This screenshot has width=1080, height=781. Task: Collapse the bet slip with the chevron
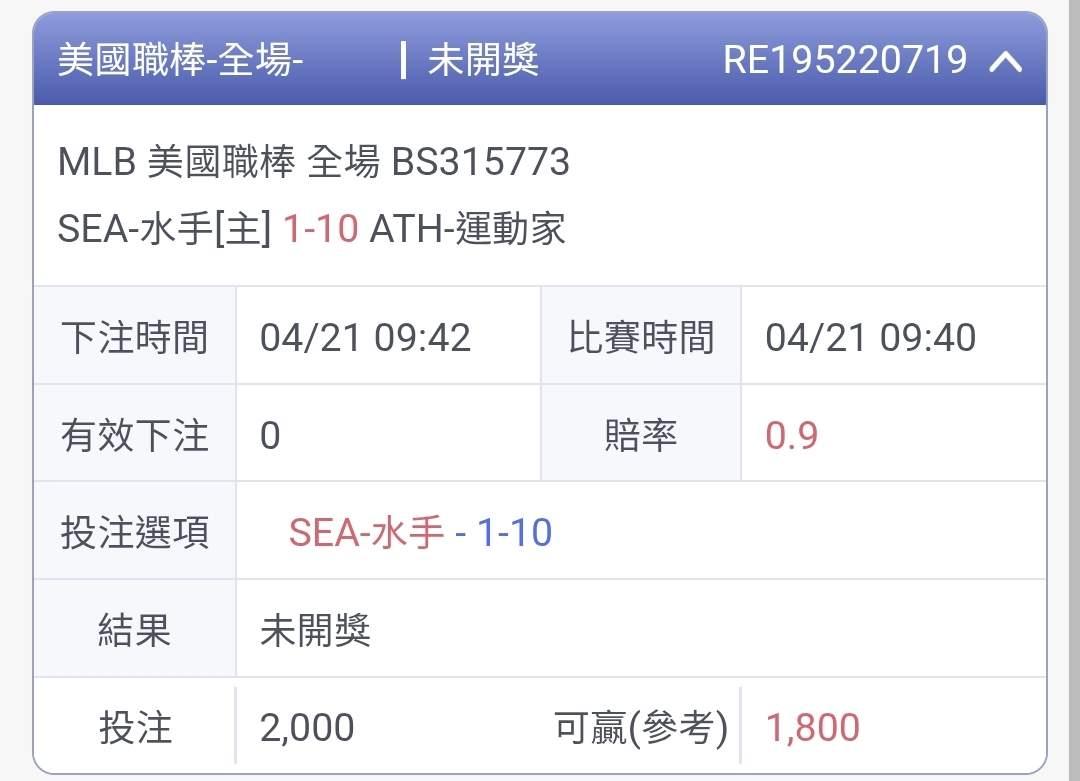coord(1005,62)
